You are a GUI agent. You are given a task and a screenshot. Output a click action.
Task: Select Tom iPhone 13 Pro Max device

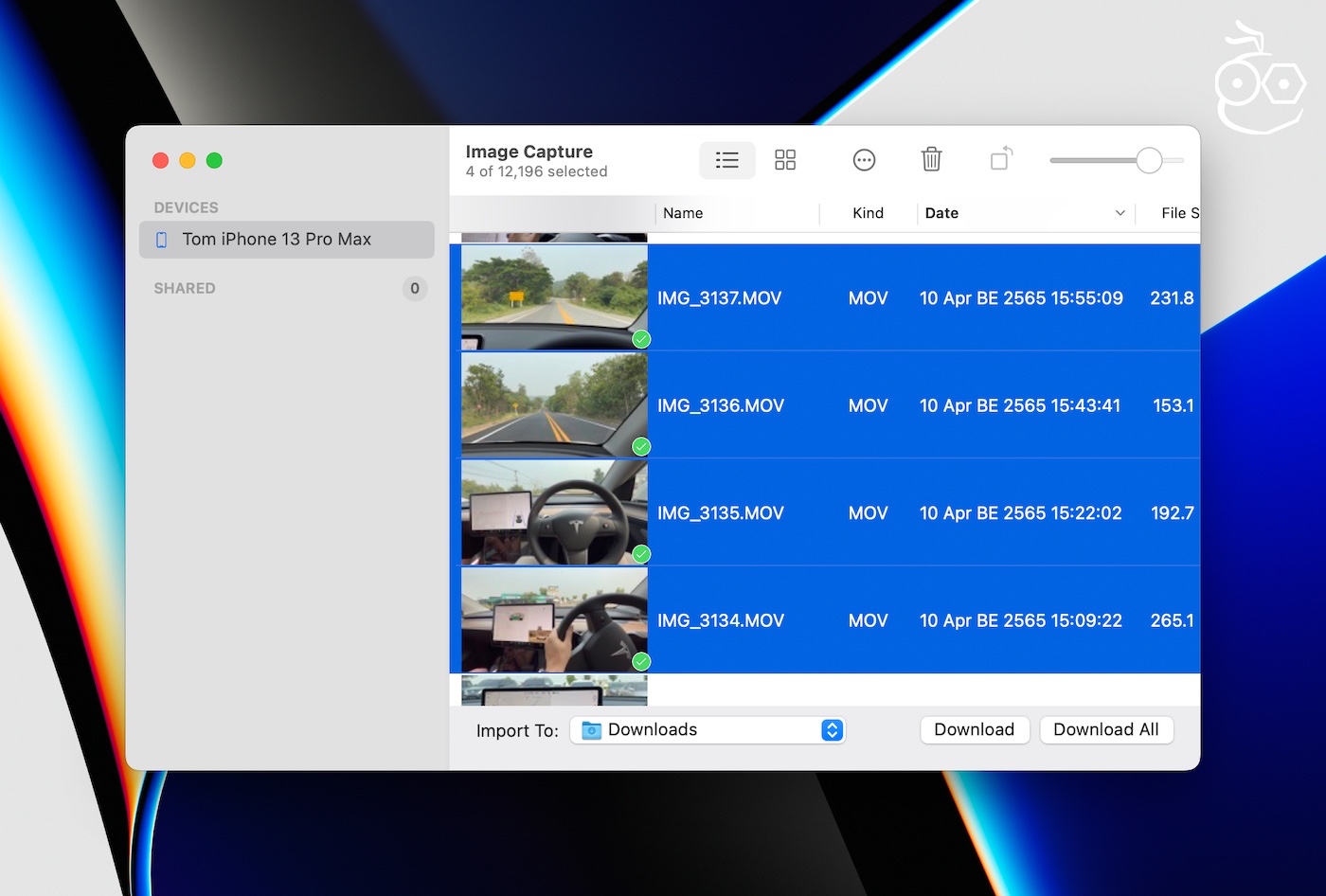tap(277, 240)
